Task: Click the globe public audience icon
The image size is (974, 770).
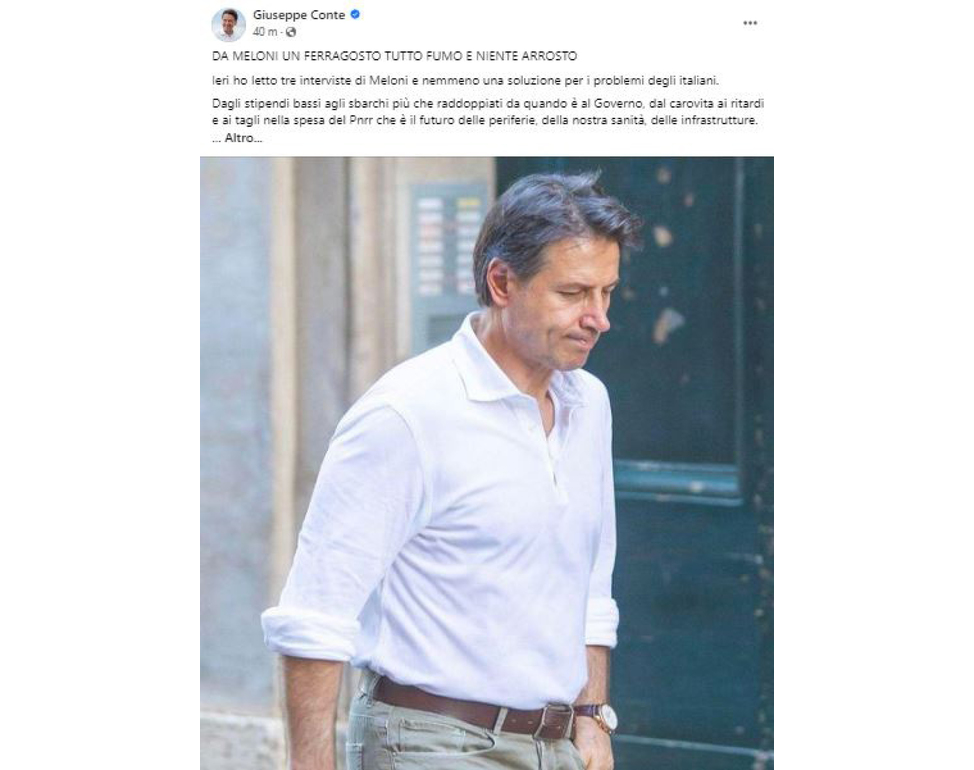Action: [x=291, y=32]
